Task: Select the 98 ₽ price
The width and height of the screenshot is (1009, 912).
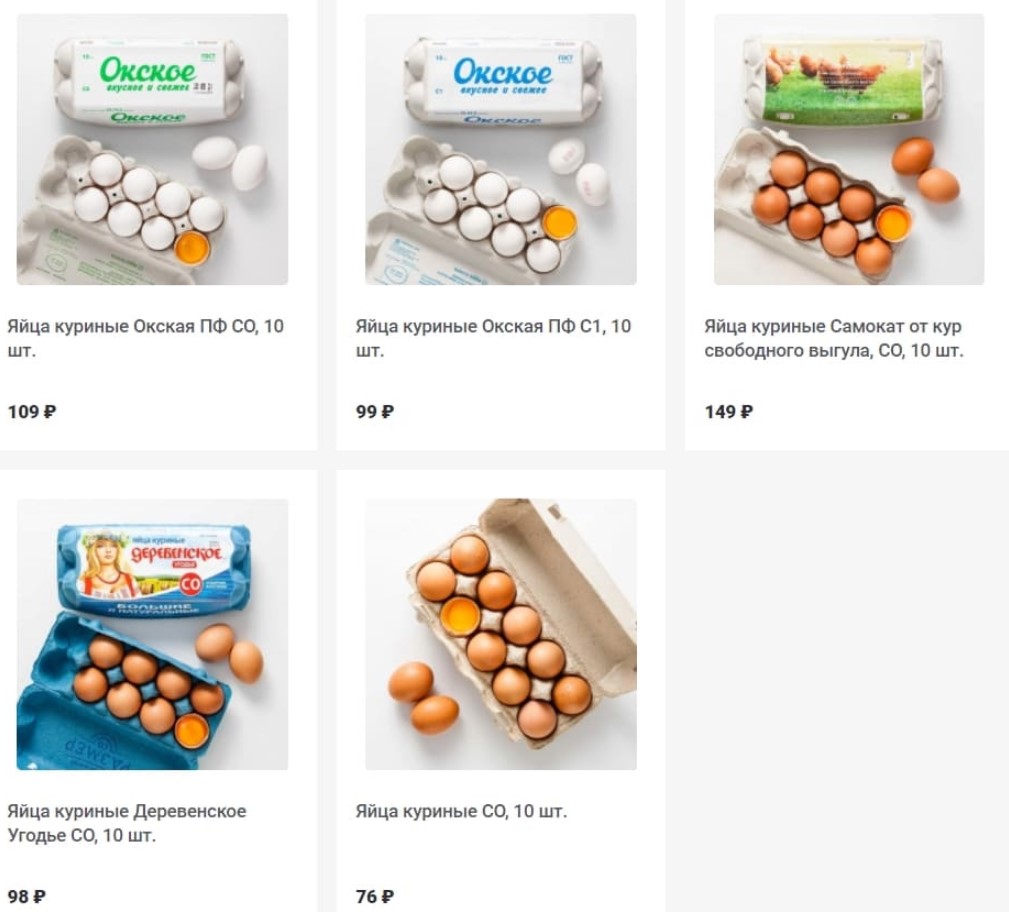Action: pos(26,897)
